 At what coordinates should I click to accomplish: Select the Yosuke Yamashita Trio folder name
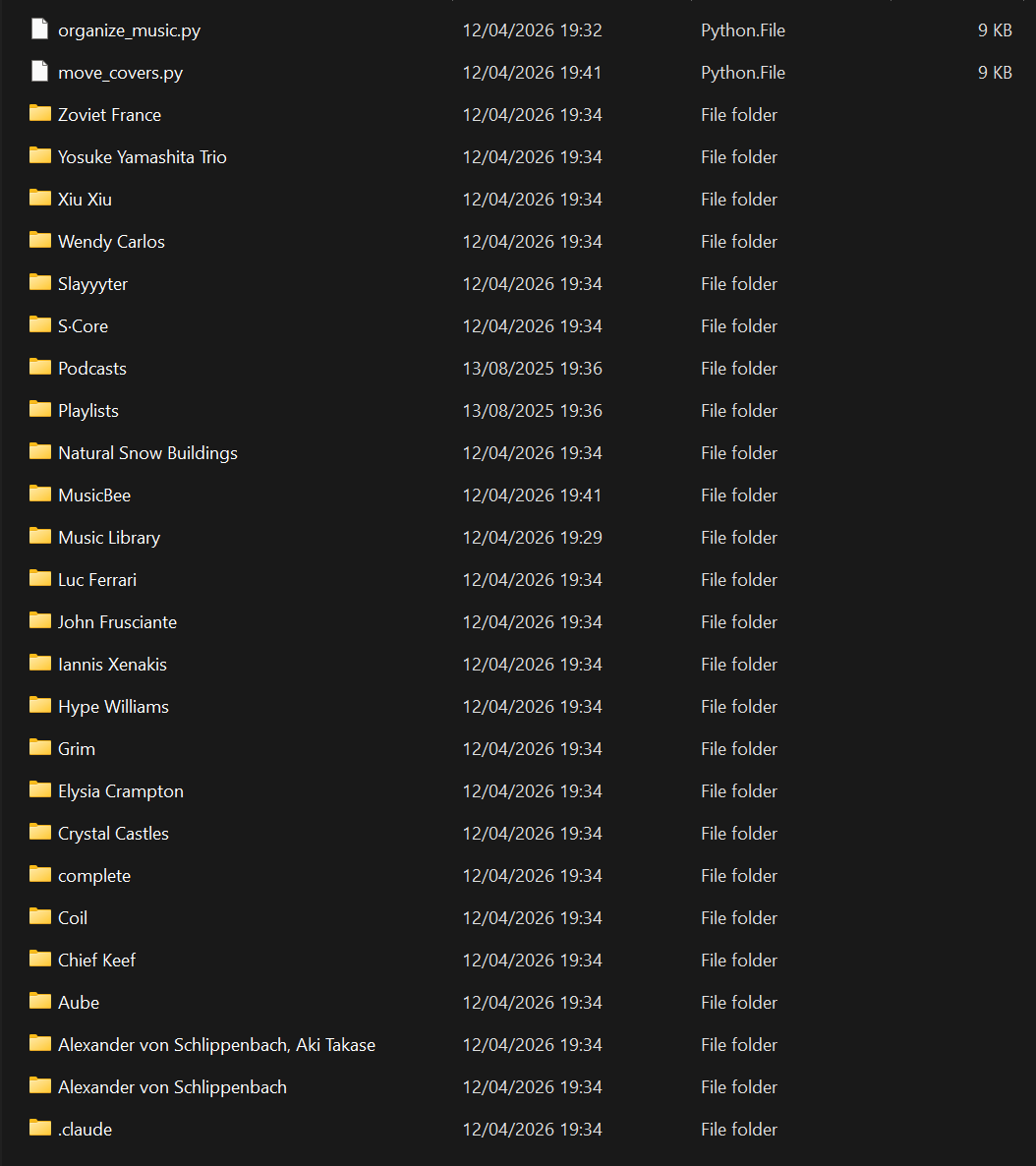click(143, 157)
